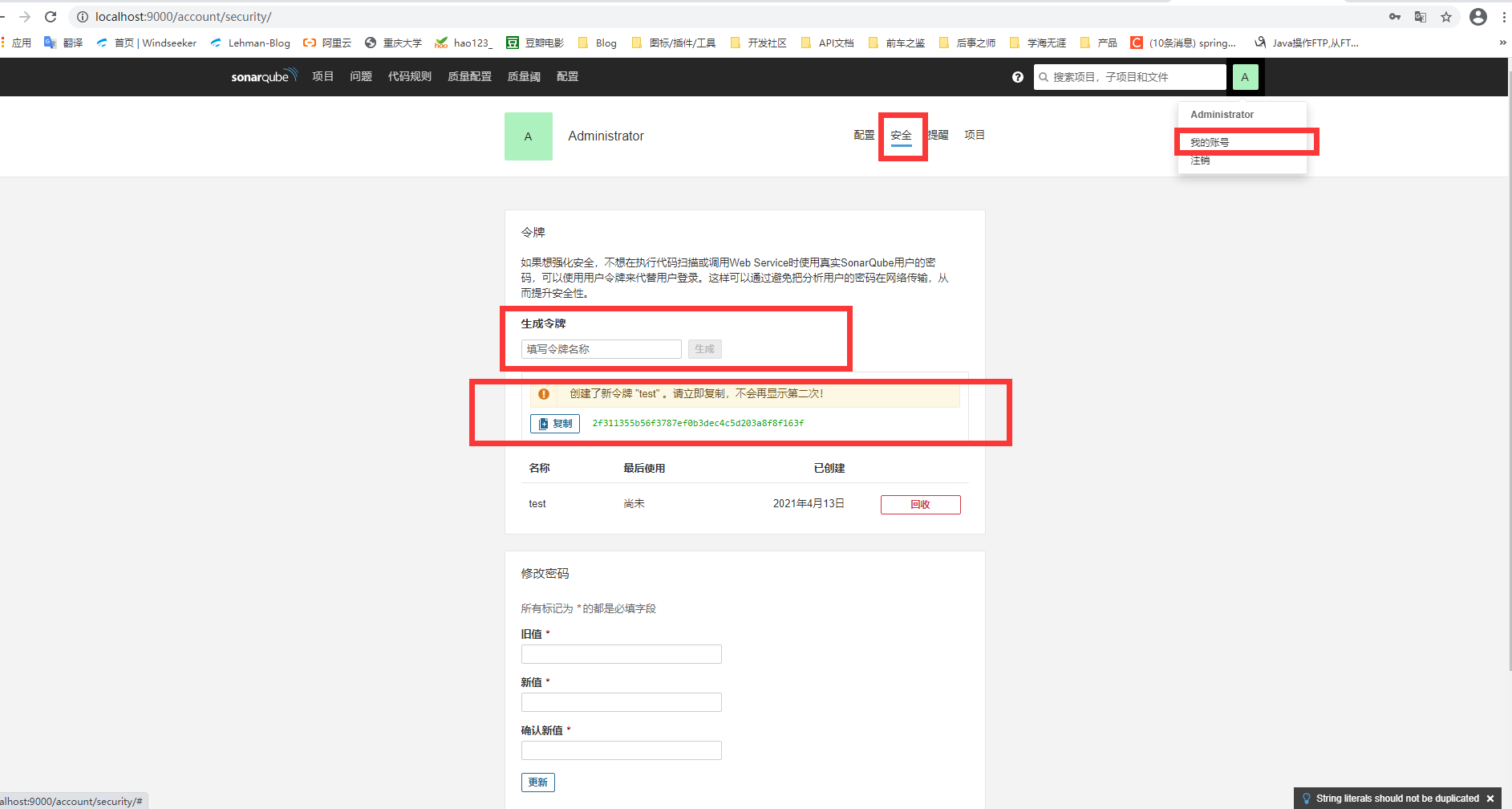This screenshot has width=1512, height=809.
Task: Click the 确认新值 confirm password field
Action: pos(622,750)
